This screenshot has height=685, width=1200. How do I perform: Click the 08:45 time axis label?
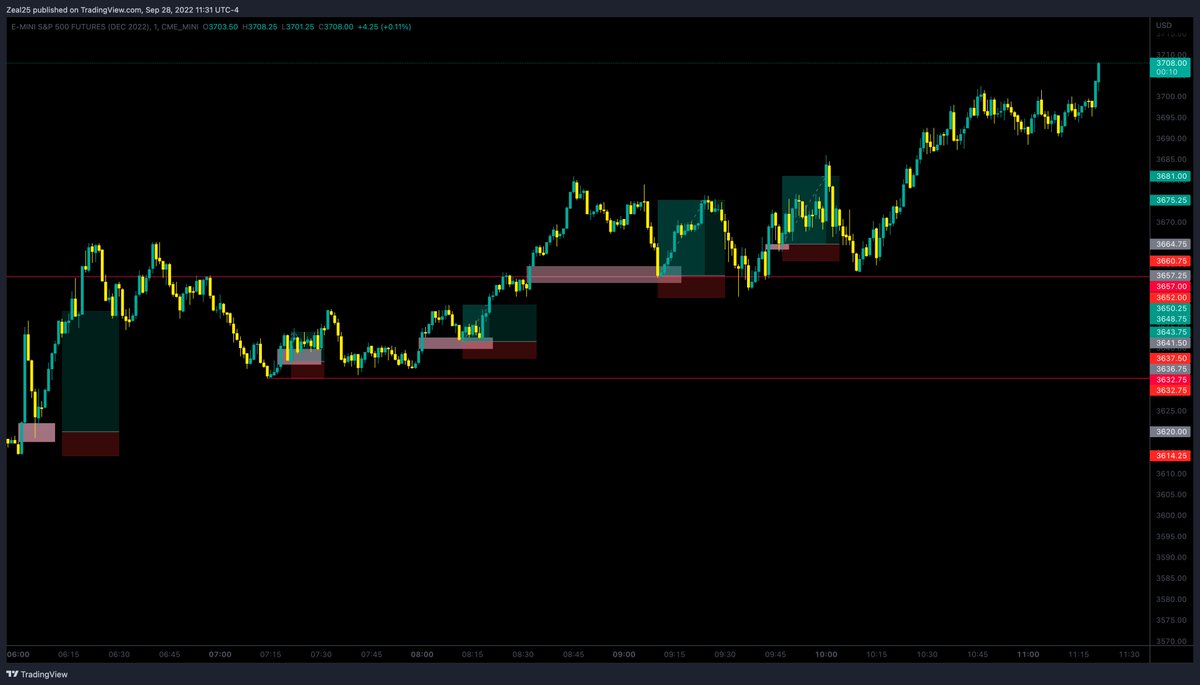pyautogui.click(x=574, y=654)
